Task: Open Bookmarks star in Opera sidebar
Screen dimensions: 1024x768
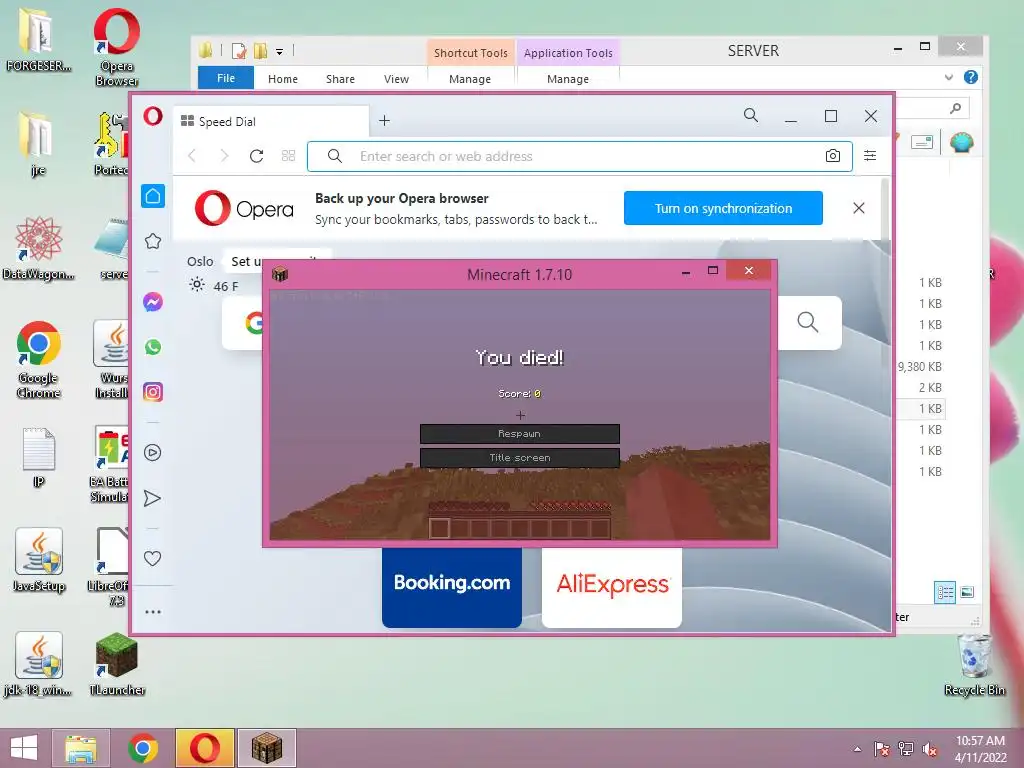Action: tap(153, 241)
